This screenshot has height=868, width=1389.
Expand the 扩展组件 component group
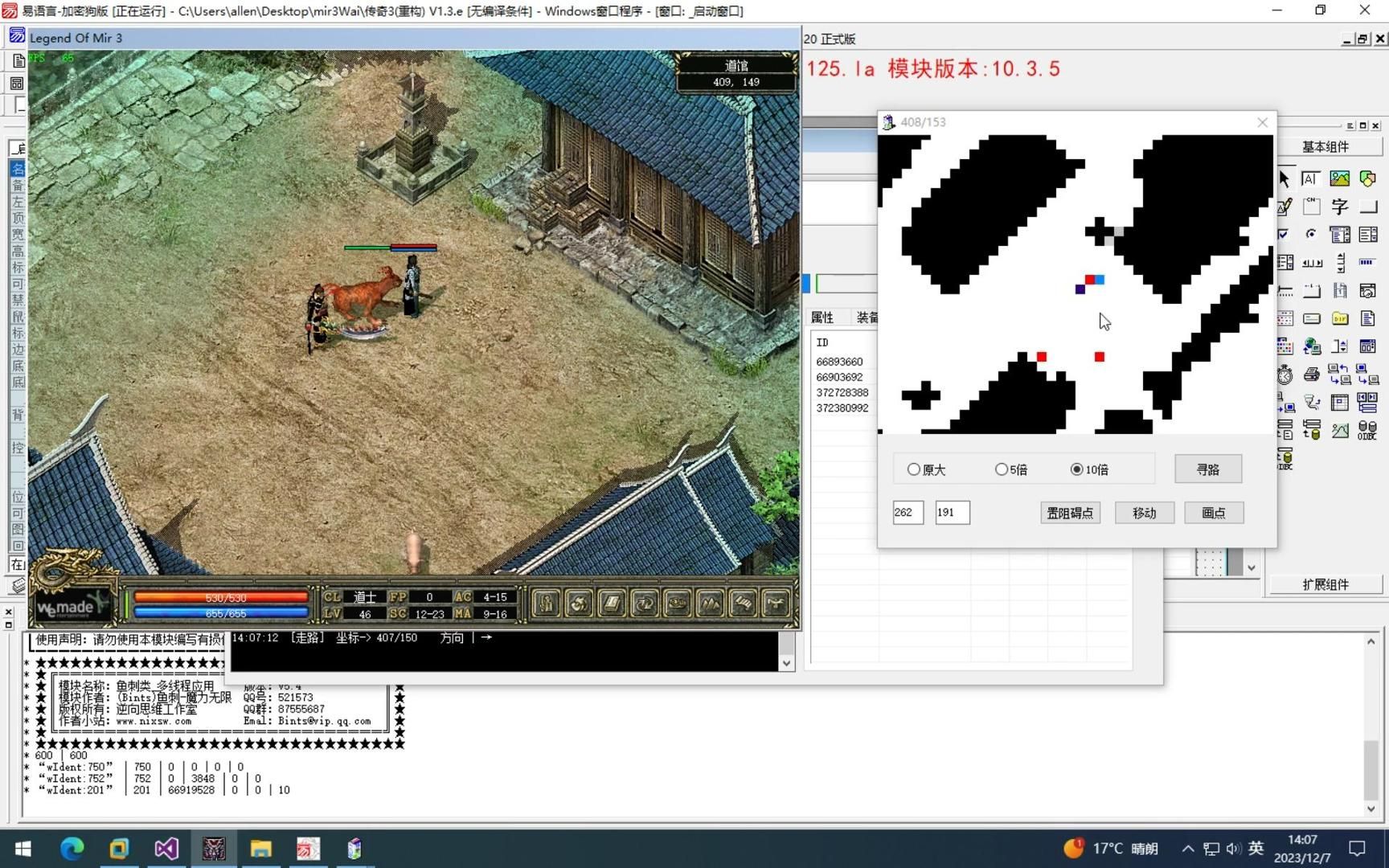pos(1325,584)
